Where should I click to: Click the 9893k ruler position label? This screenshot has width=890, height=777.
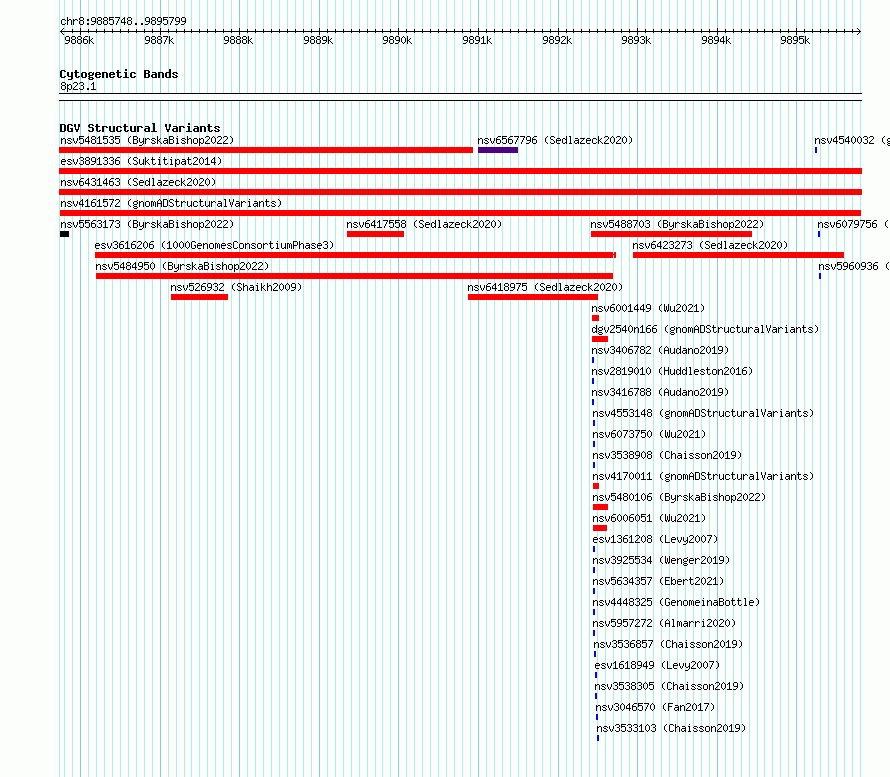click(x=636, y=40)
